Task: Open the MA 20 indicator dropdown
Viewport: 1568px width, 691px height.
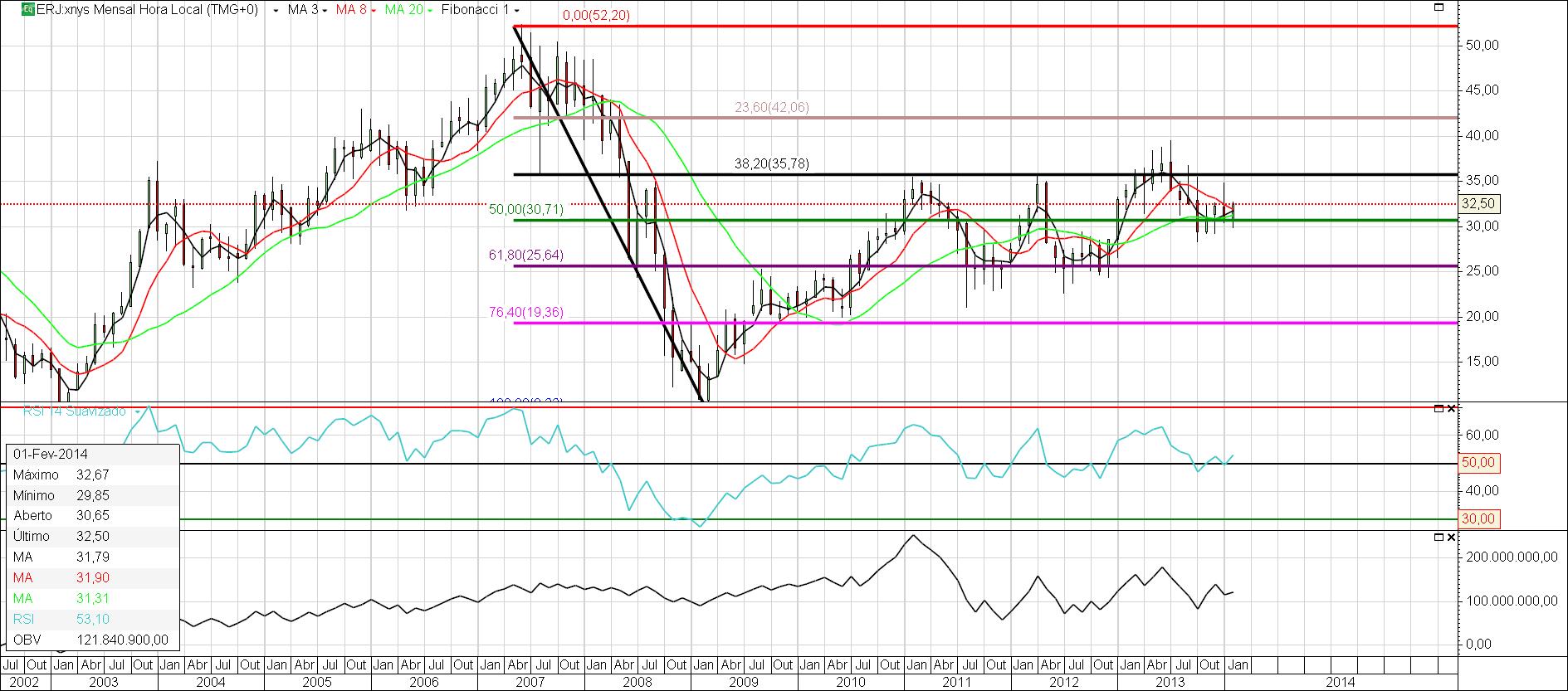Action: 432,11
